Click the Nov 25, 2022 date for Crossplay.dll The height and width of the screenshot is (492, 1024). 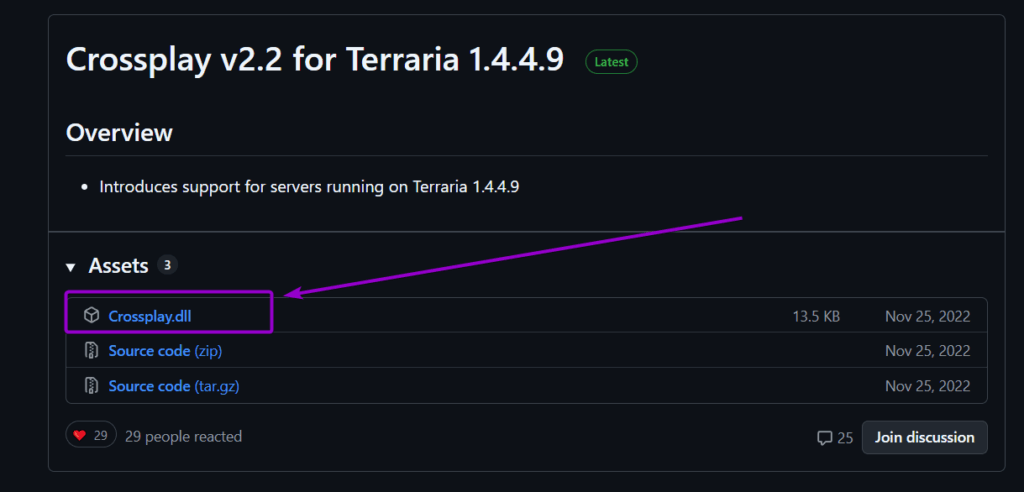[x=927, y=317]
